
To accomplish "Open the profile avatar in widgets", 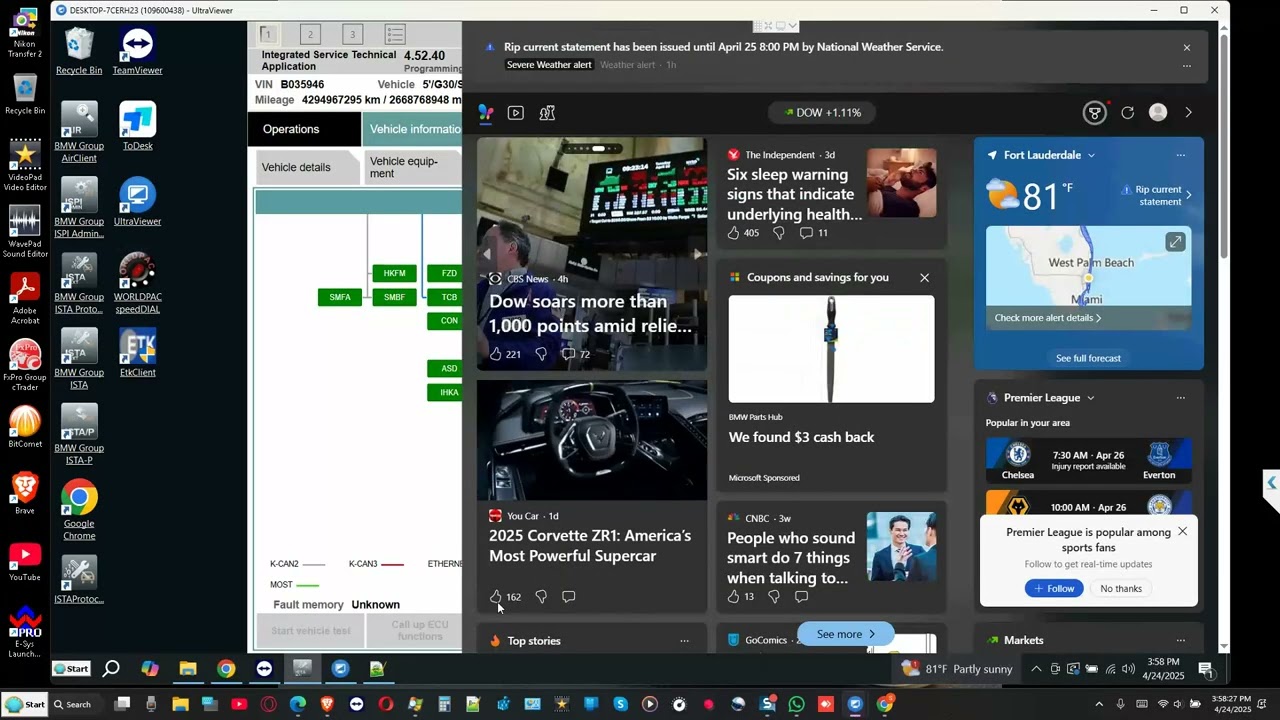I will click(x=1158, y=112).
